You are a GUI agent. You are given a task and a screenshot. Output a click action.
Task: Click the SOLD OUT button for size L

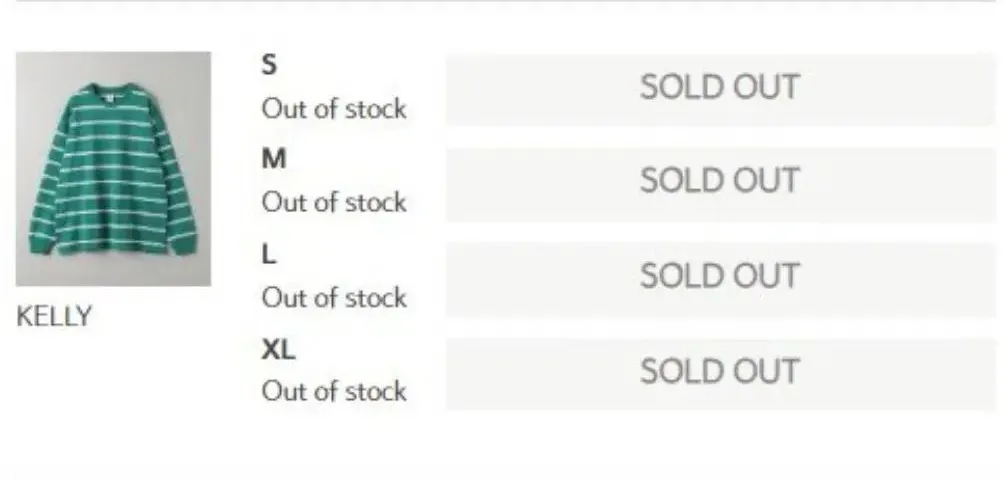pyautogui.click(x=719, y=278)
